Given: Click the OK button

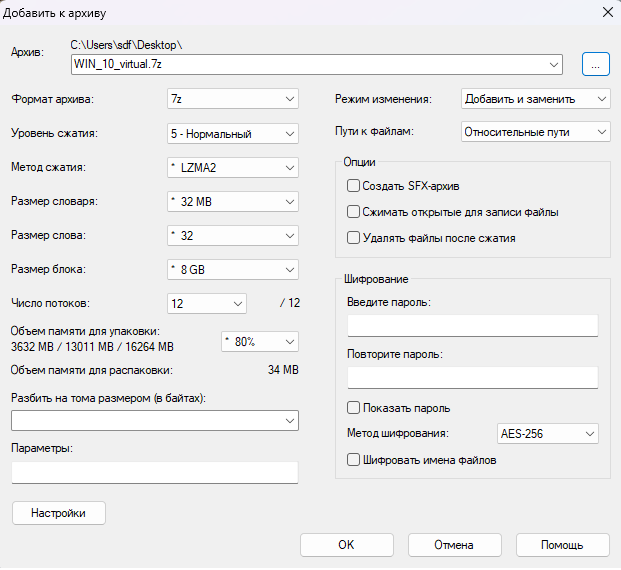Looking at the screenshot, I should (346, 545).
